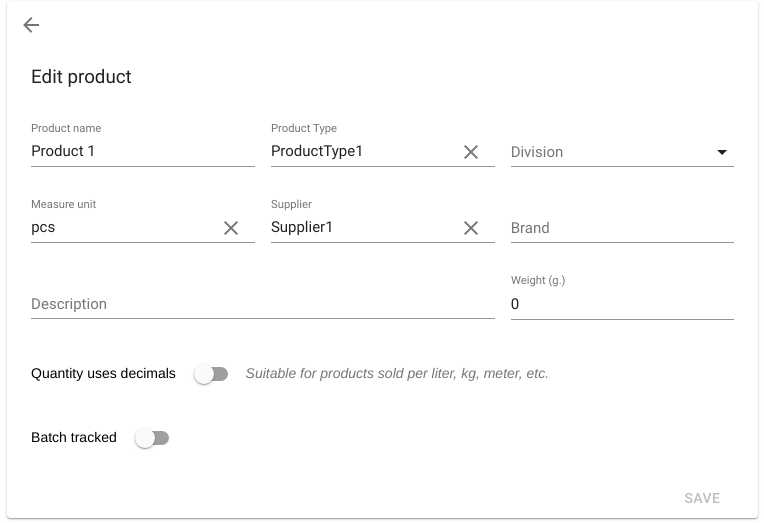The image size is (764, 523).
Task: Click the Edit product heading
Action: 81,77
